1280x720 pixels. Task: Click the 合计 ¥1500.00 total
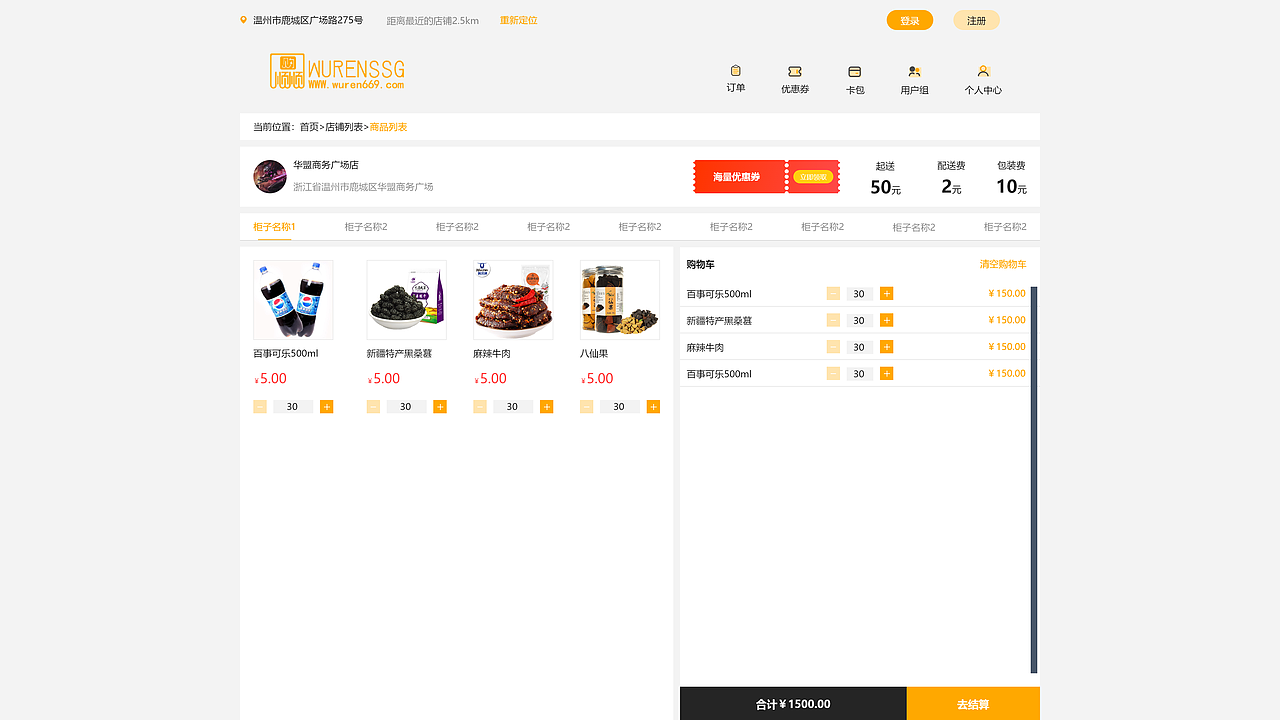(793, 704)
